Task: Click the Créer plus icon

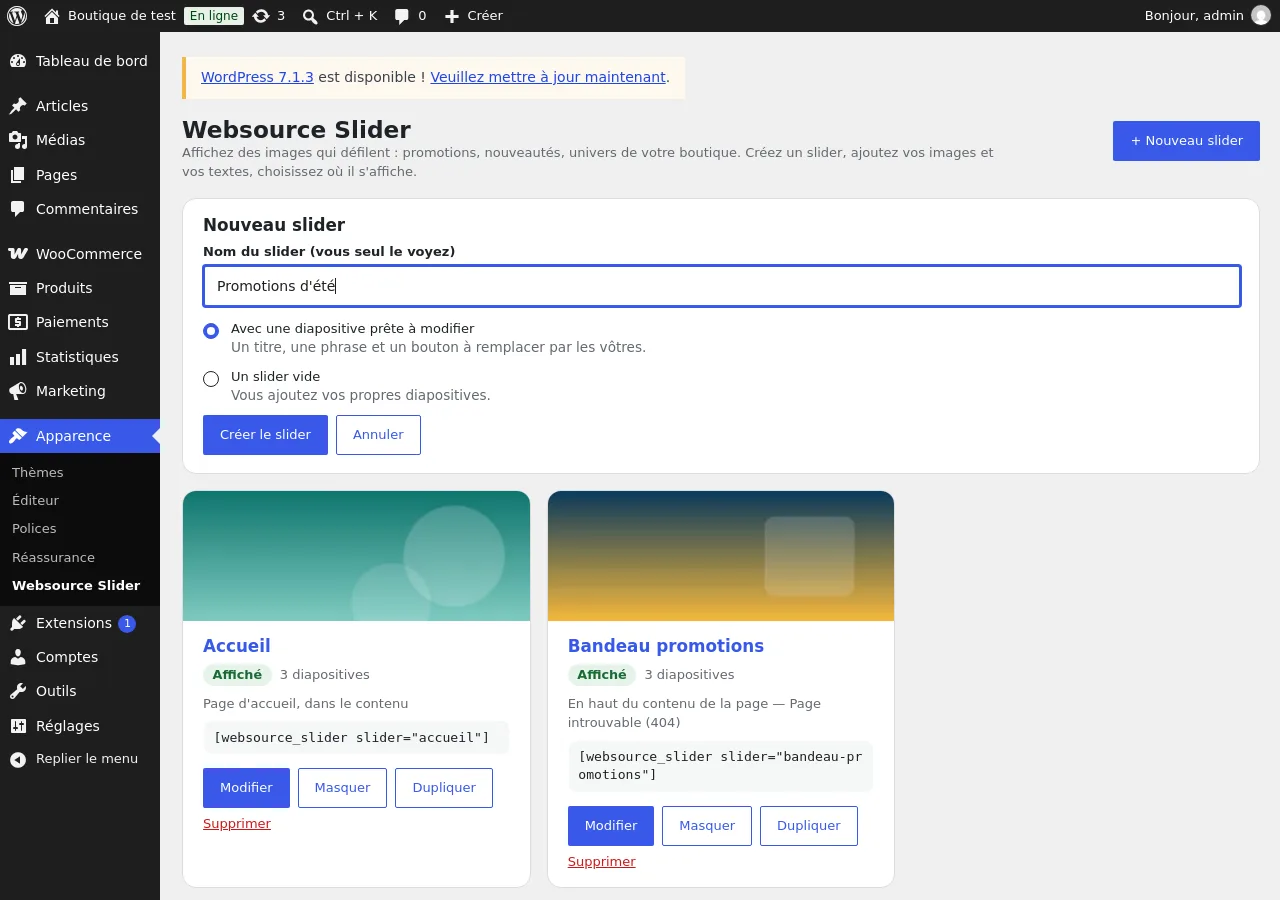Action: pyautogui.click(x=452, y=16)
